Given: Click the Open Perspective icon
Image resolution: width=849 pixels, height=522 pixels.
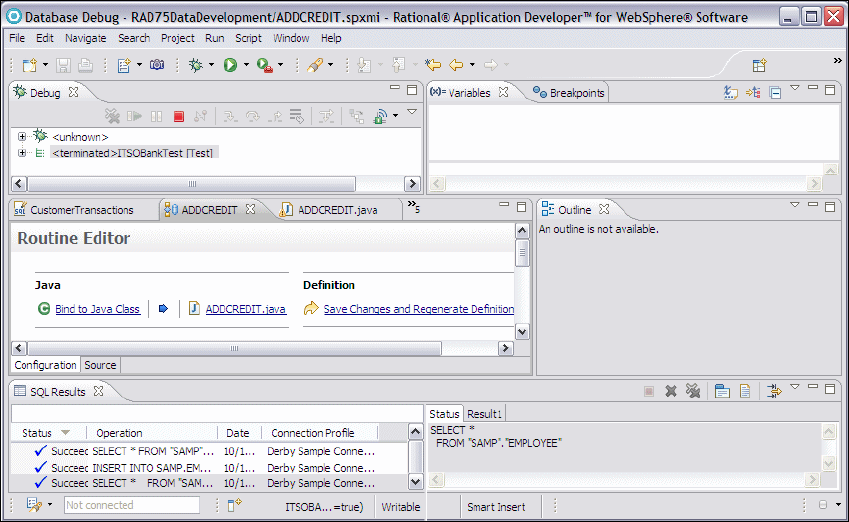Looking at the screenshot, I should pos(760,66).
